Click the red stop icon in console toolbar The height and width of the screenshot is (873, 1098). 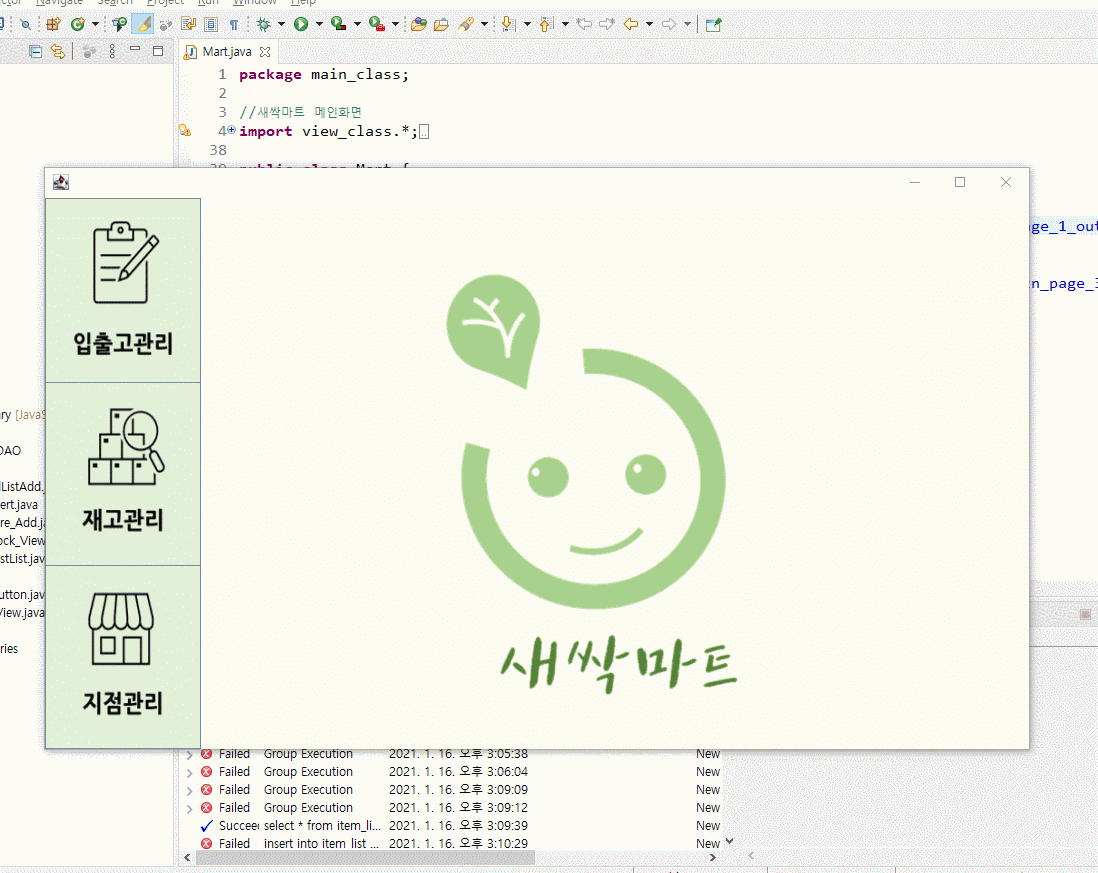[x=1085, y=615]
